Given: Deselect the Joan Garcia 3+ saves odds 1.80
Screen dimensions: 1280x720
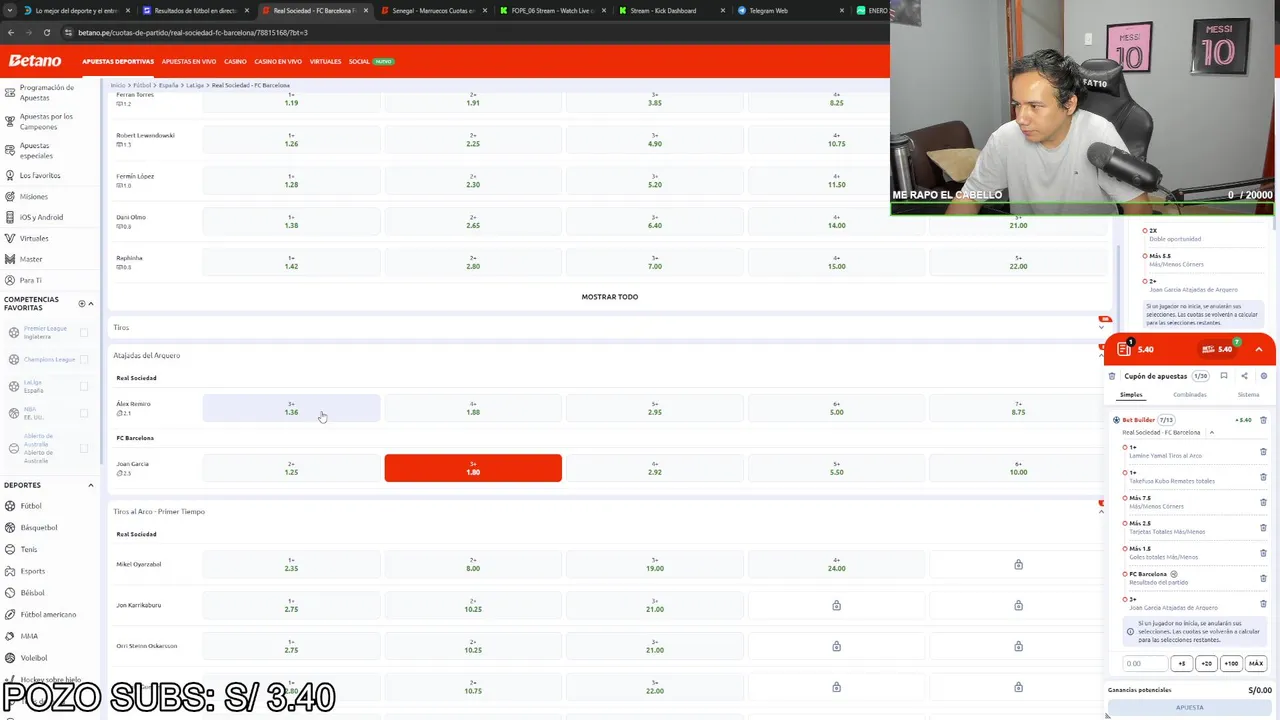Looking at the screenshot, I should [x=473, y=468].
